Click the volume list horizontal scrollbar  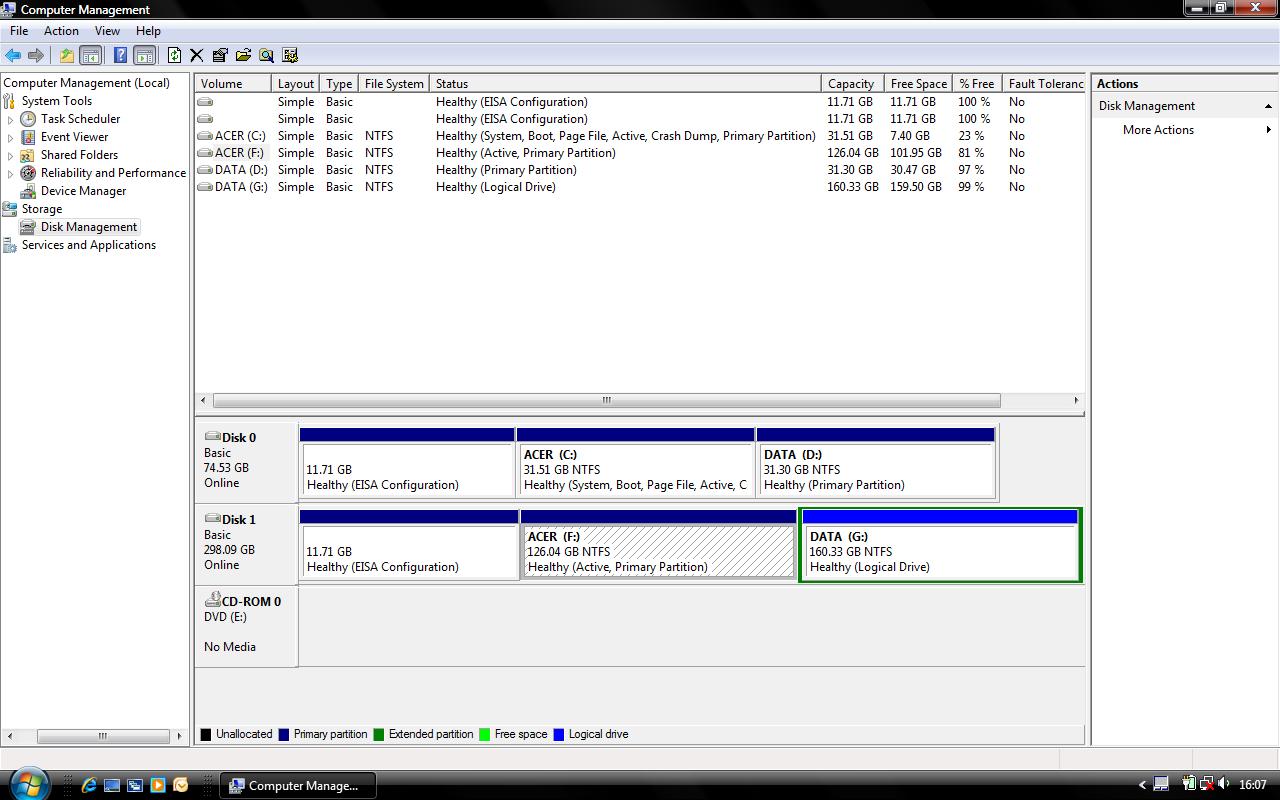(606, 400)
